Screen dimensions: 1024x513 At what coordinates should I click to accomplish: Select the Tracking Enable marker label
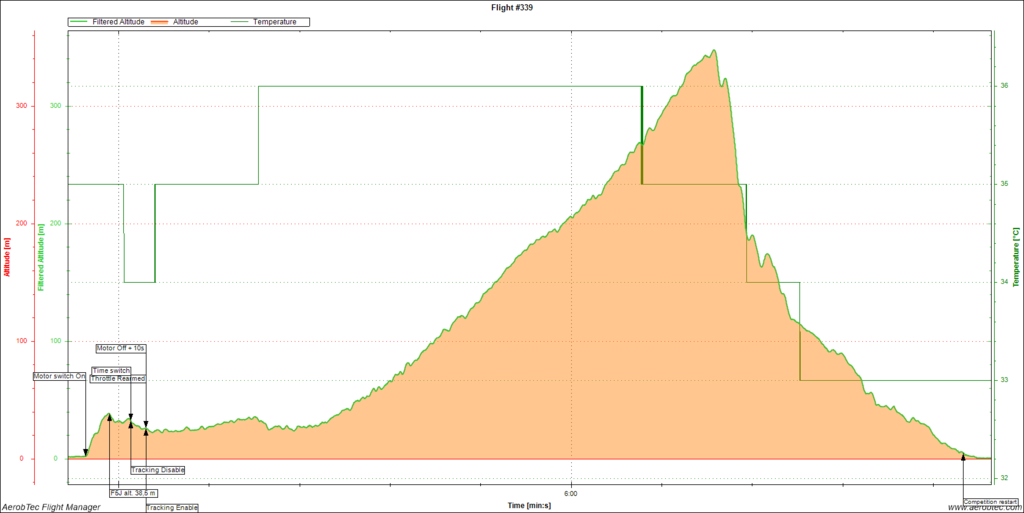[172, 507]
